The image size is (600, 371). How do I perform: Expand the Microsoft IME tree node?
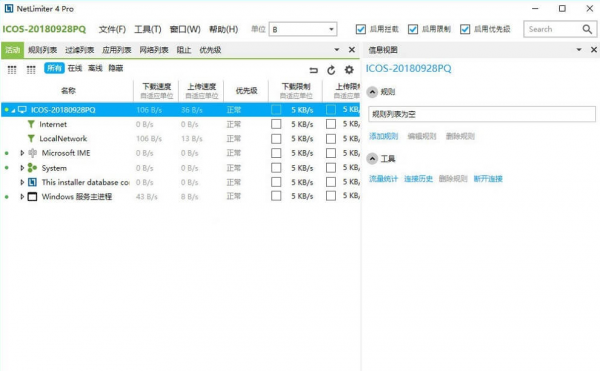click(x=22, y=153)
